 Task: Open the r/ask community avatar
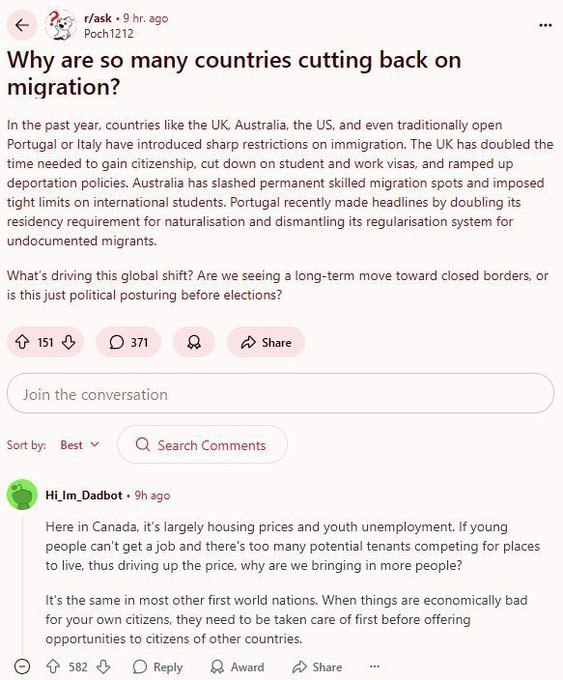[x=60, y=26]
